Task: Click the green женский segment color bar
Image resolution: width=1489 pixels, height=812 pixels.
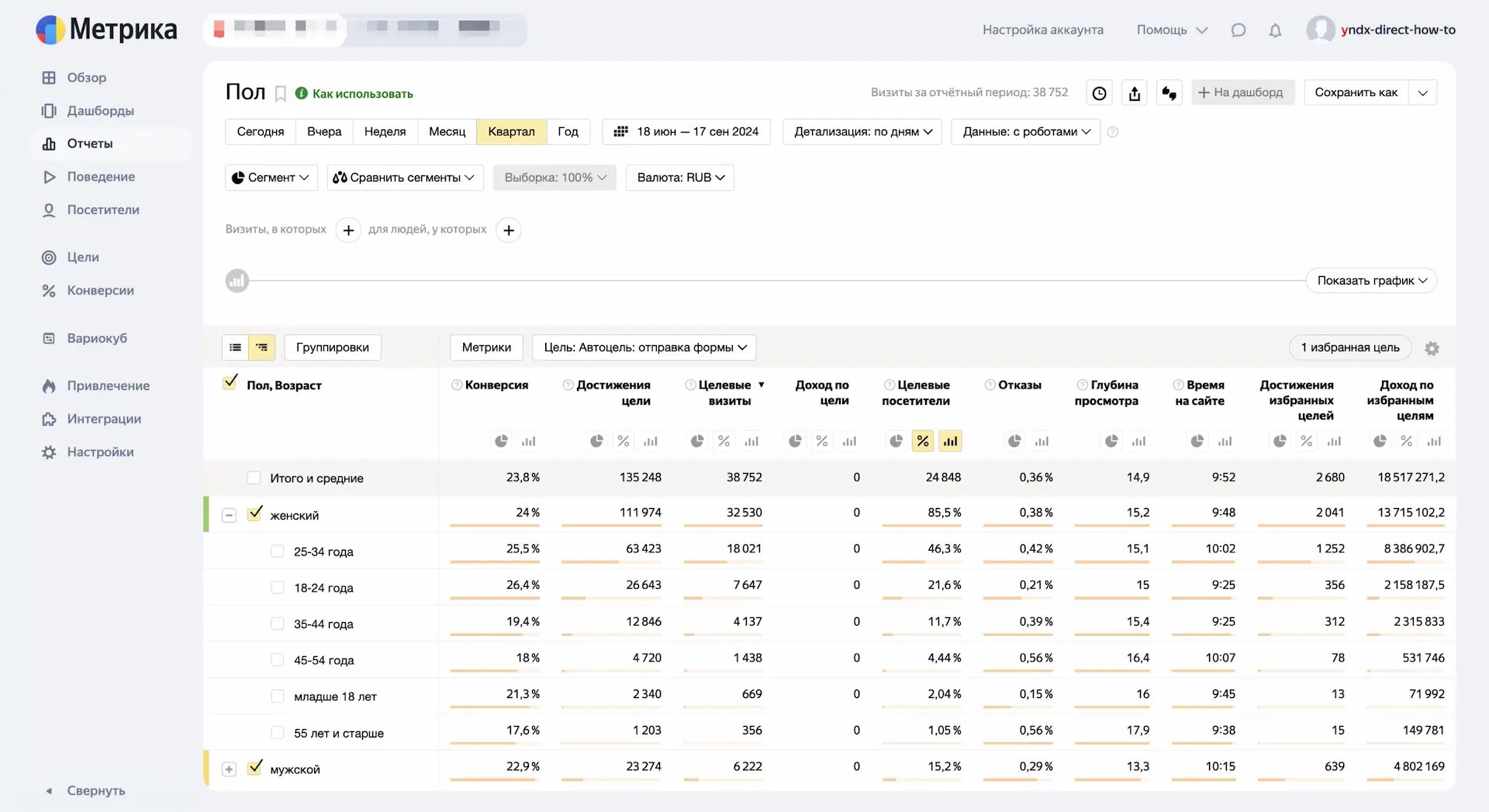Action: [x=206, y=514]
